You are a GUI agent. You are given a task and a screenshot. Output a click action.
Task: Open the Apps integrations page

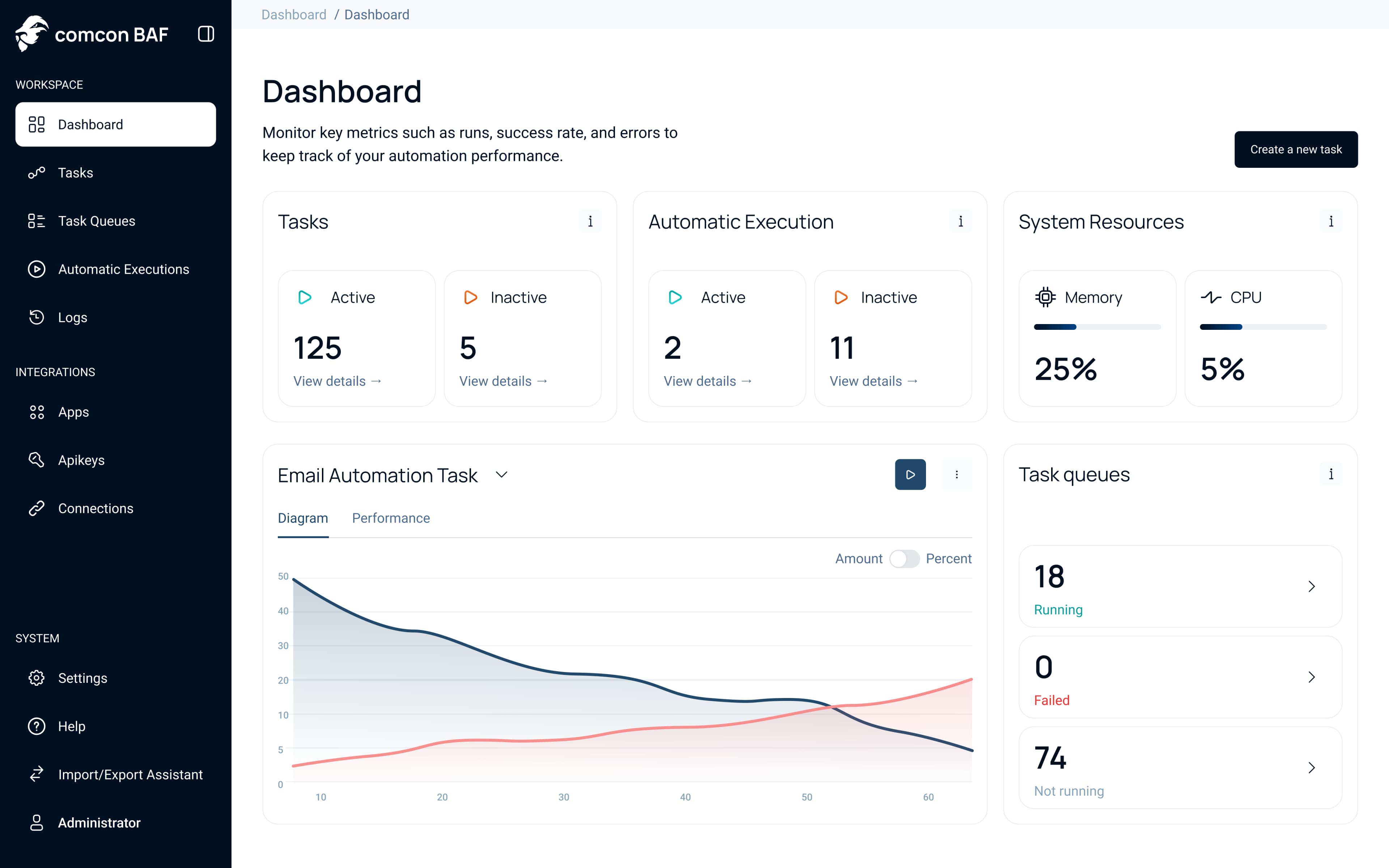73,412
